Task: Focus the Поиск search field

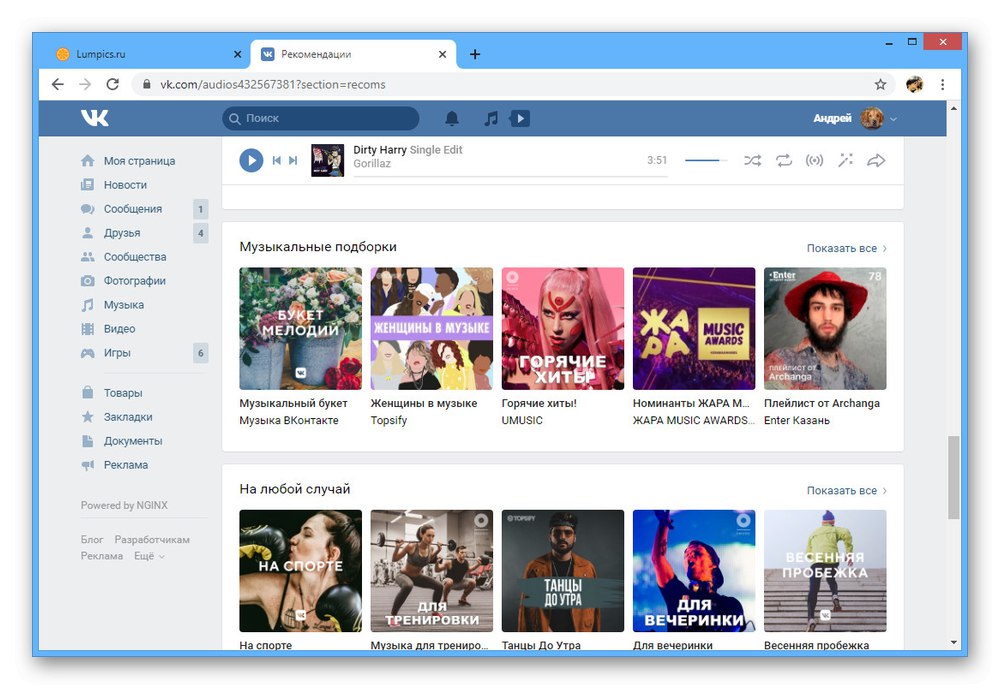Action: pyautogui.click(x=321, y=118)
